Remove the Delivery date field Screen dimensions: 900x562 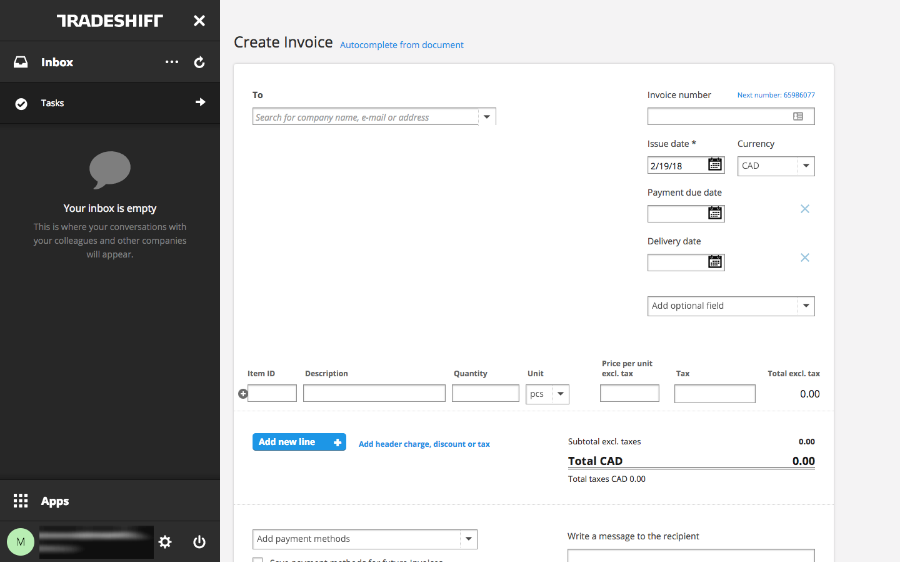pos(805,258)
